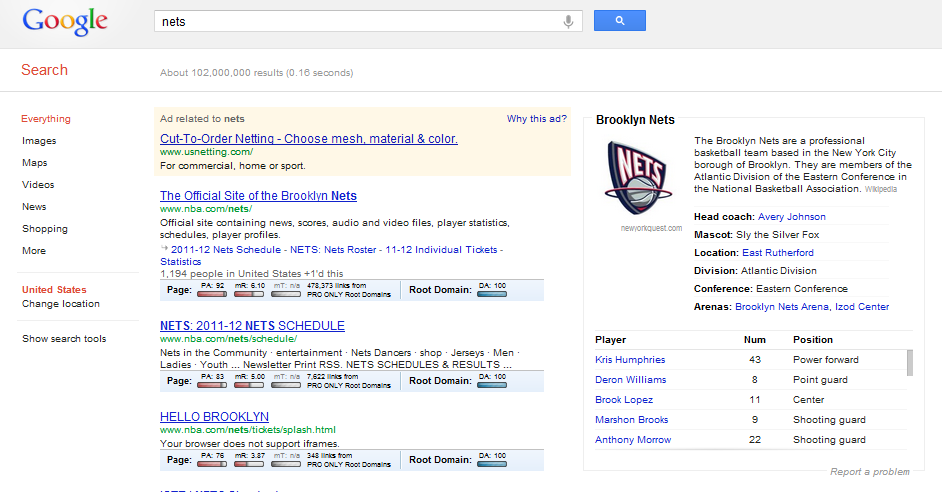Click mR 5.00 bar for Nets Schedule result
The image size is (942, 492).
click(x=249, y=385)
